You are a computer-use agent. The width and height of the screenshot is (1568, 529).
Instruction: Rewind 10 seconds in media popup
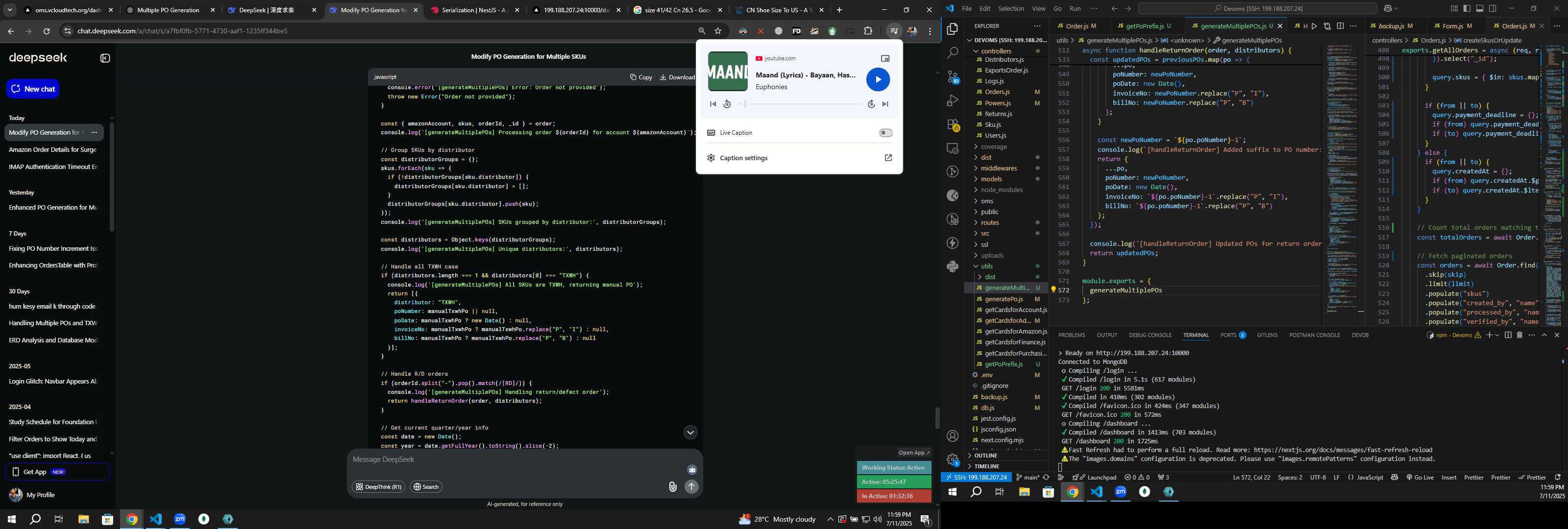pyautogui.click(x=727, y=104)
